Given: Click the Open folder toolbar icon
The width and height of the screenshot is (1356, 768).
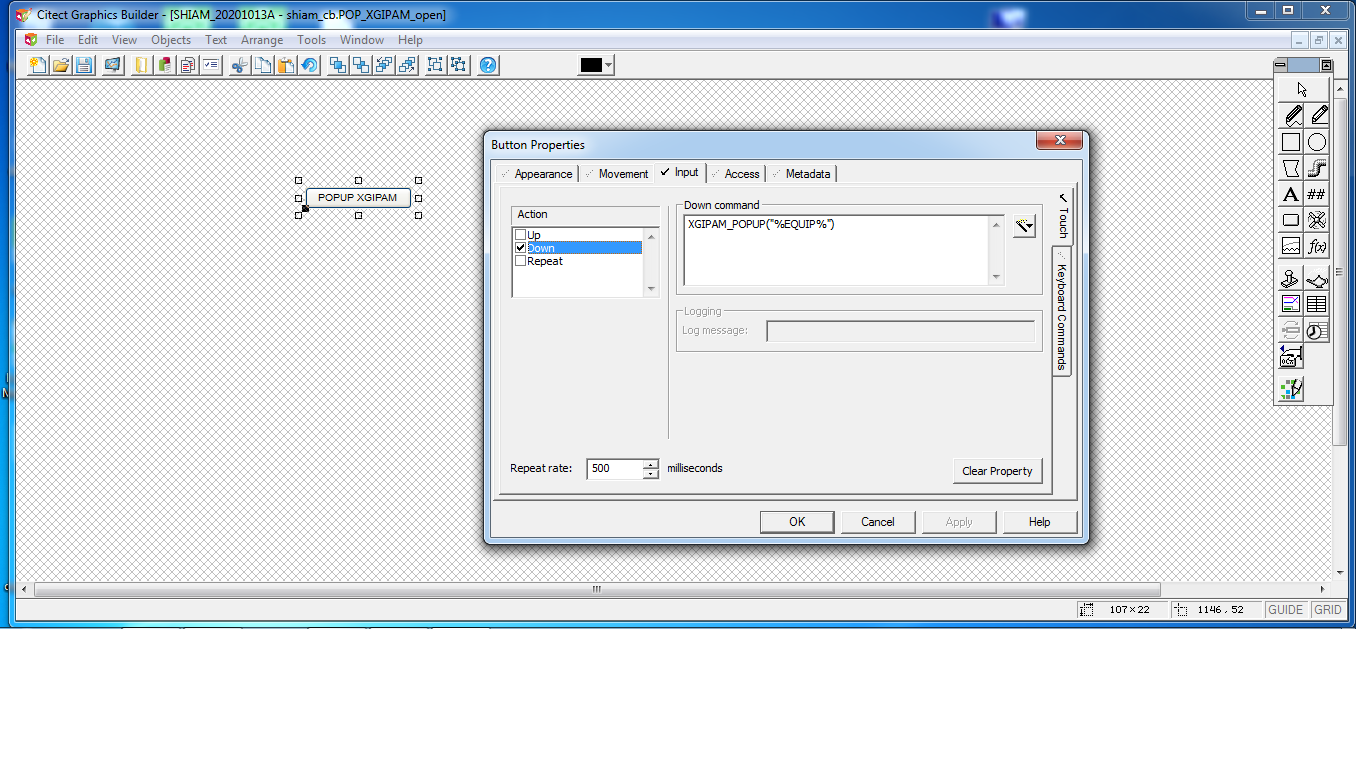Looking at the screenshot, I should [61, 65].
